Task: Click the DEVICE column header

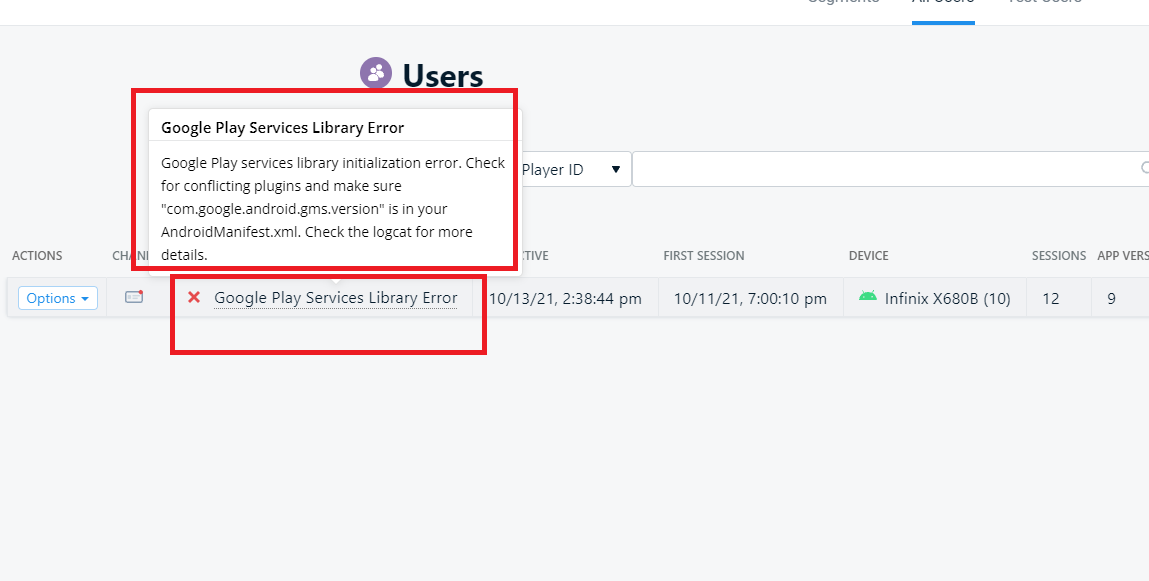Action: pos(868,256)
